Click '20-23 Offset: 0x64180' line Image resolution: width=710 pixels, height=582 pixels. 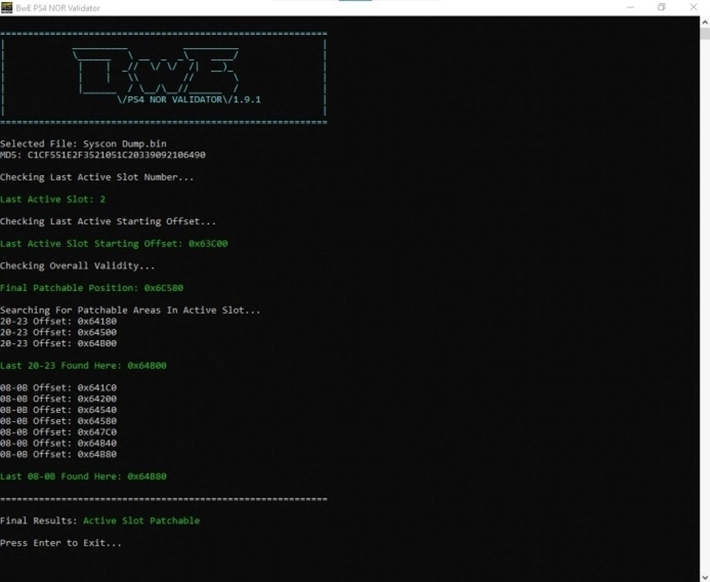(58, 321)
